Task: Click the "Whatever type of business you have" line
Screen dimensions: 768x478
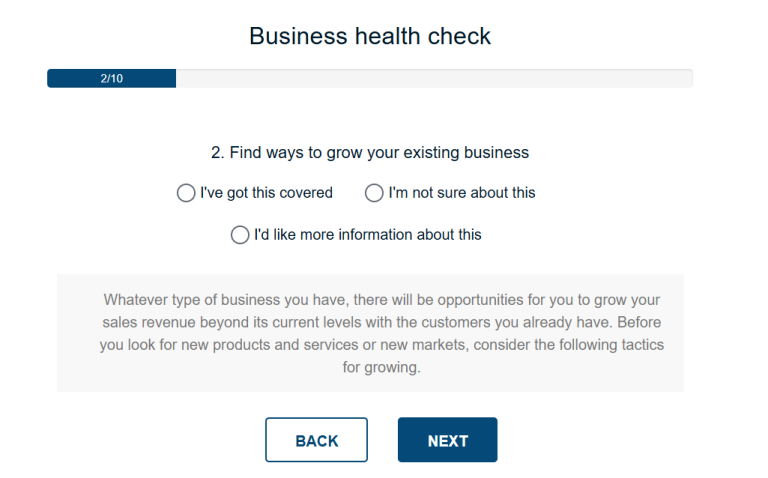Action: tap(381, 299)
